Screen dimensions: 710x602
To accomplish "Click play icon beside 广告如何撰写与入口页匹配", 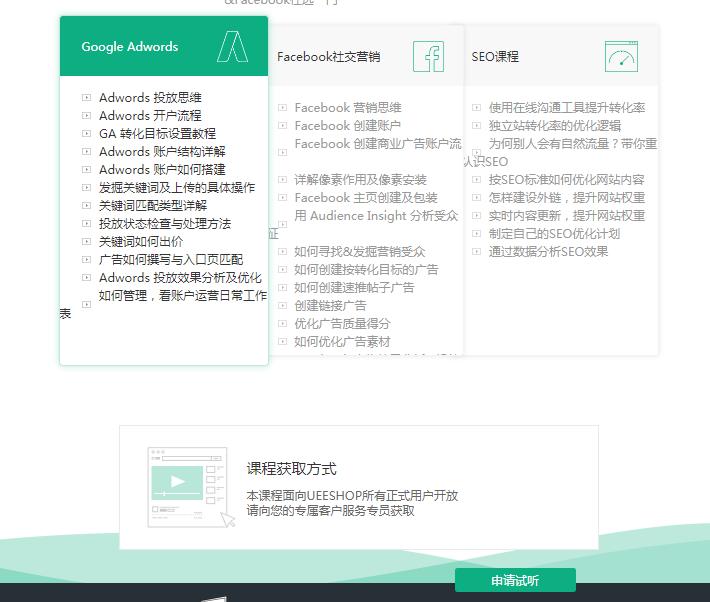I will [x=86, y=260].
